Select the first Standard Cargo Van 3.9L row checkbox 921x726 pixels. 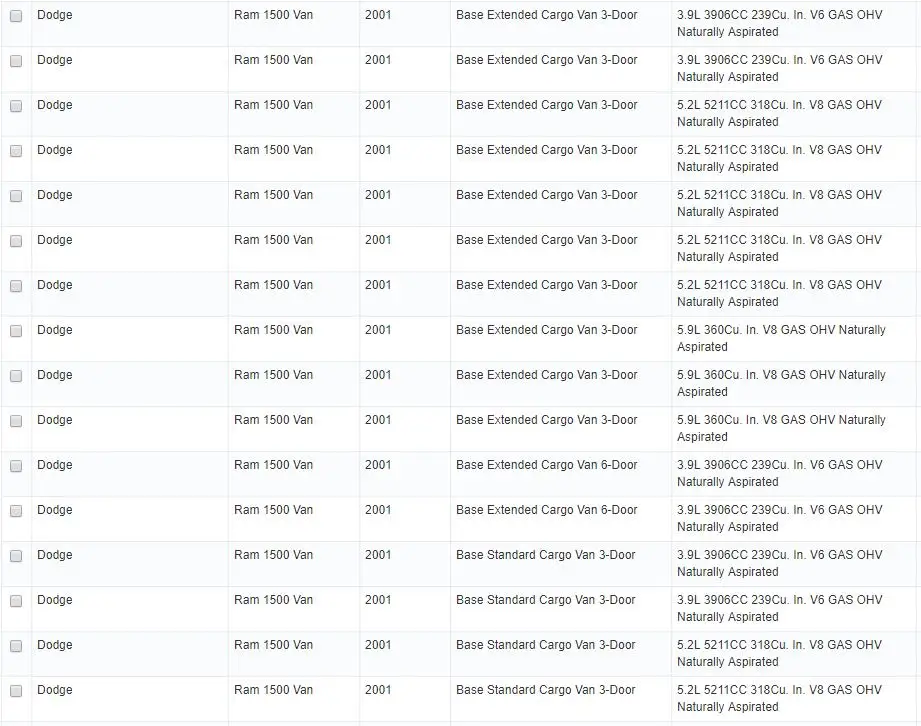16,556
